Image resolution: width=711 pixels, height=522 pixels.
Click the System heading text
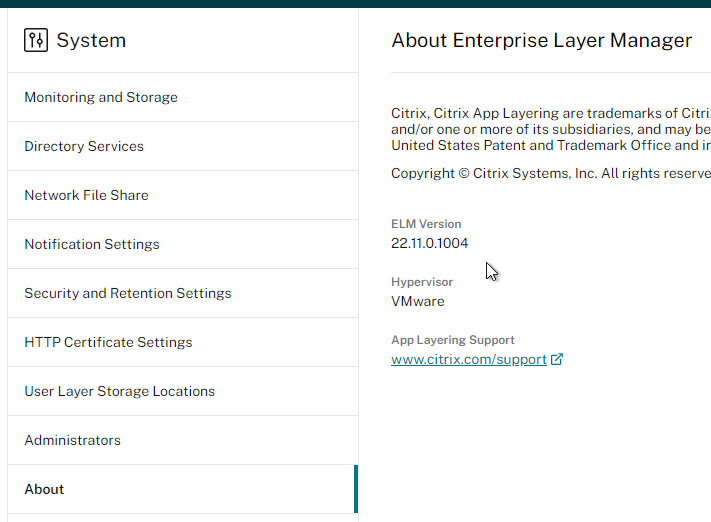click(91, 40)
